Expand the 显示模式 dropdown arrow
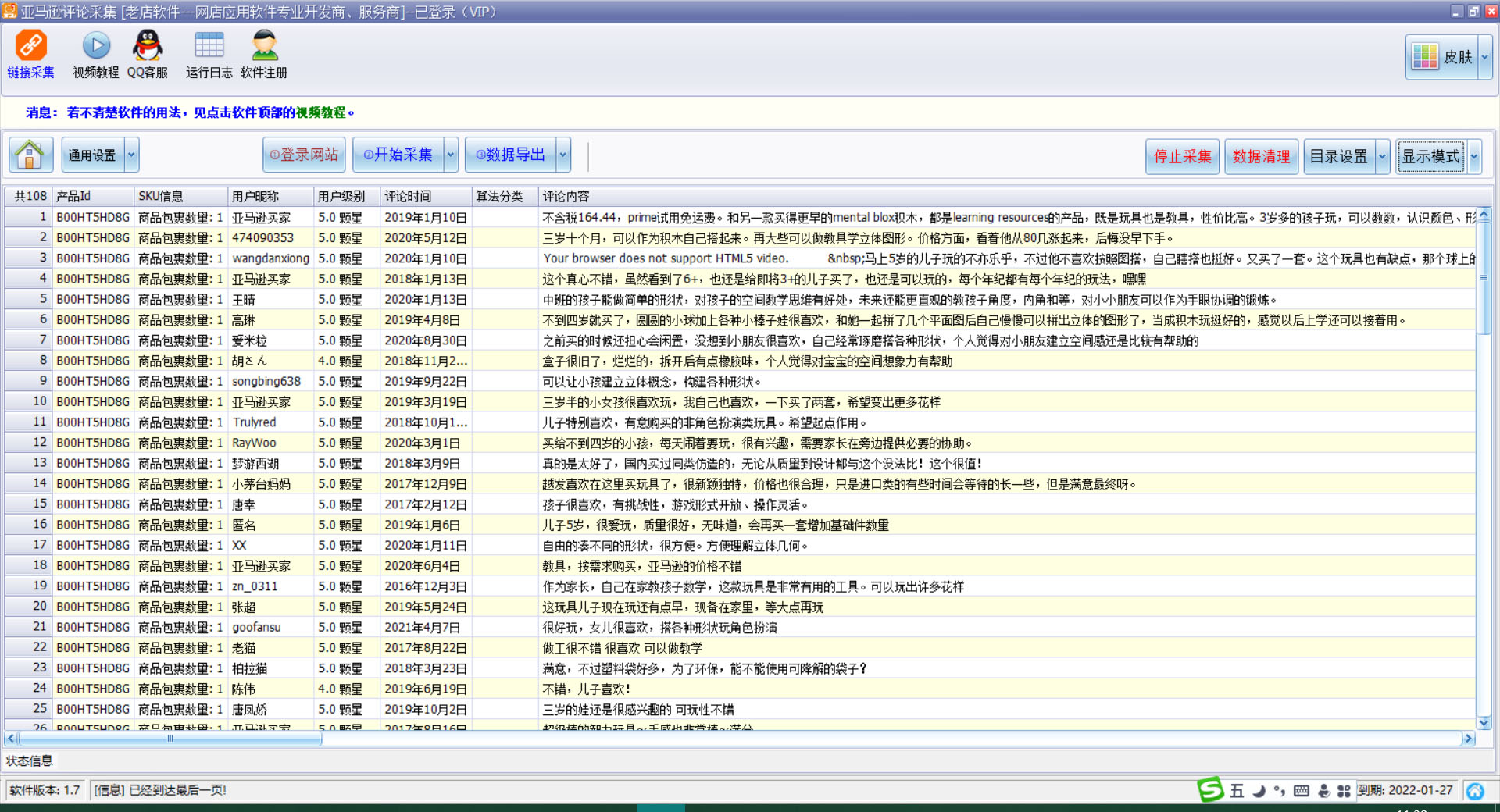This screenshot has height=812, width=1500. tap(1473, 156)
